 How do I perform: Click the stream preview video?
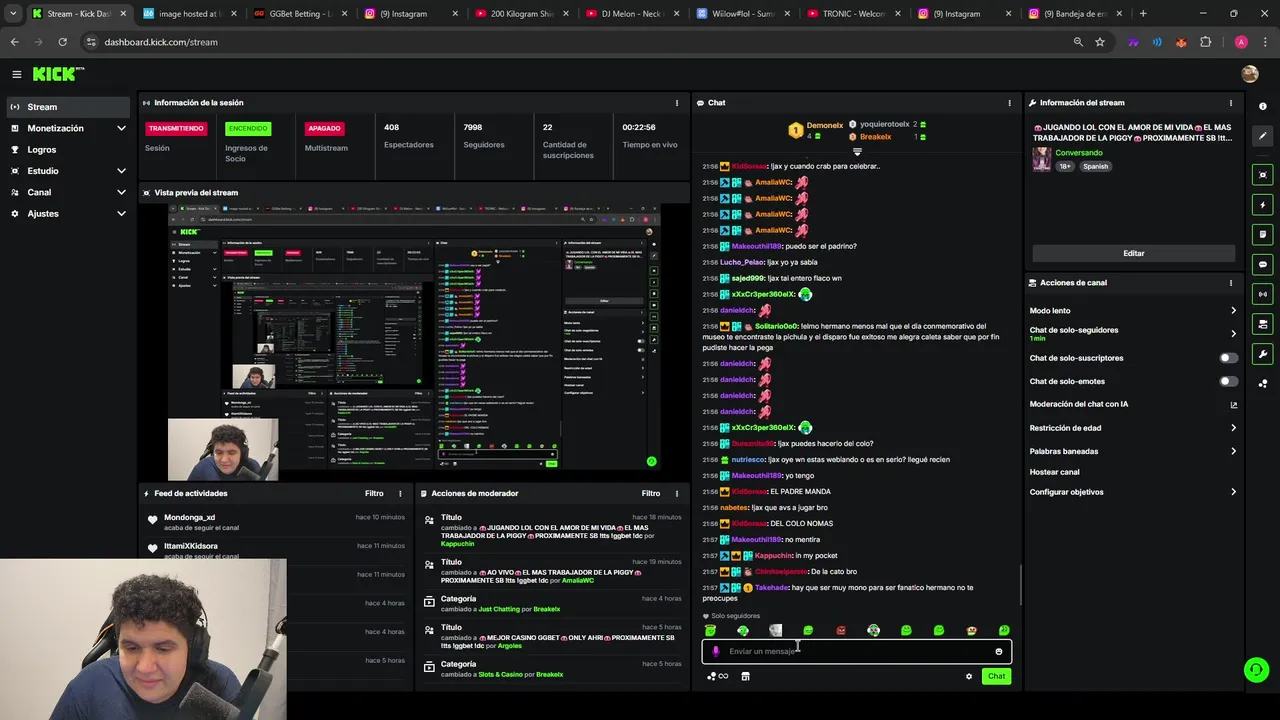tap(414, 341)
